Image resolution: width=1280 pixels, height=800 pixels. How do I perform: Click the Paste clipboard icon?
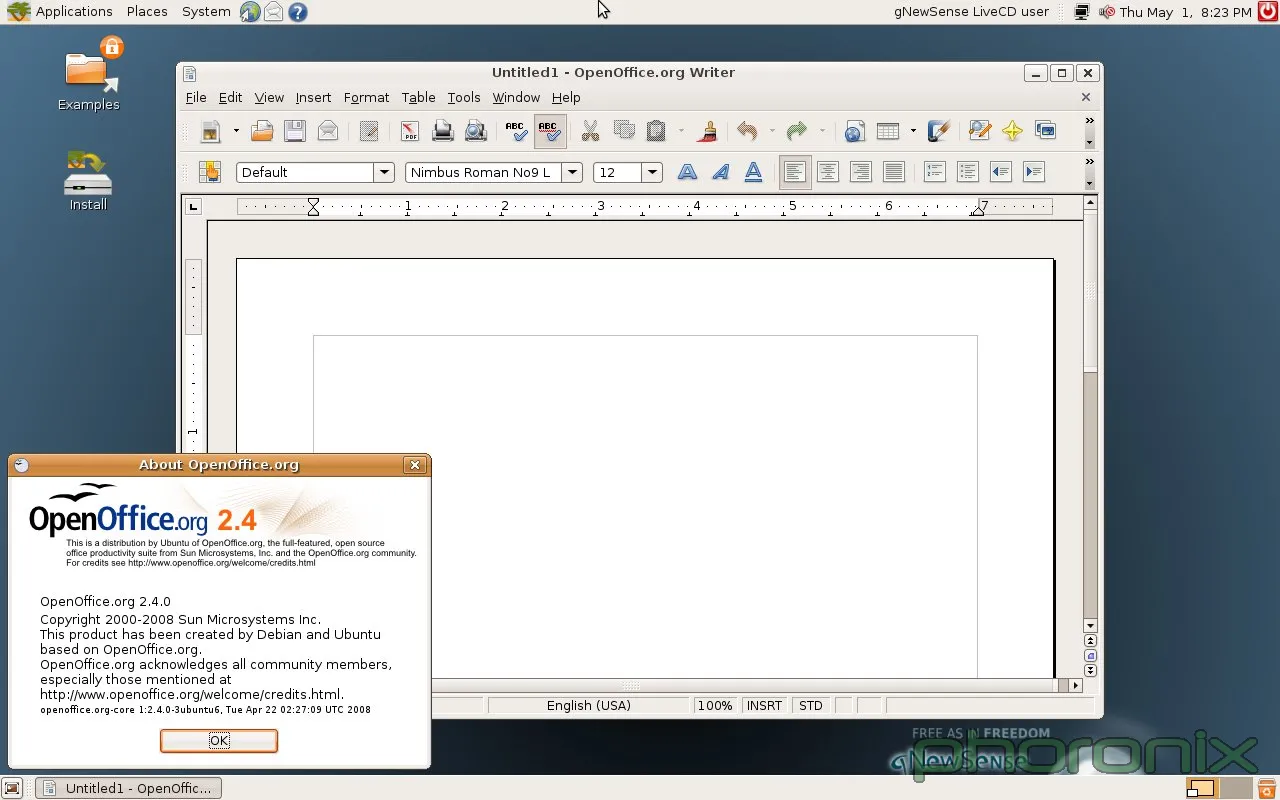coord(656,131)
